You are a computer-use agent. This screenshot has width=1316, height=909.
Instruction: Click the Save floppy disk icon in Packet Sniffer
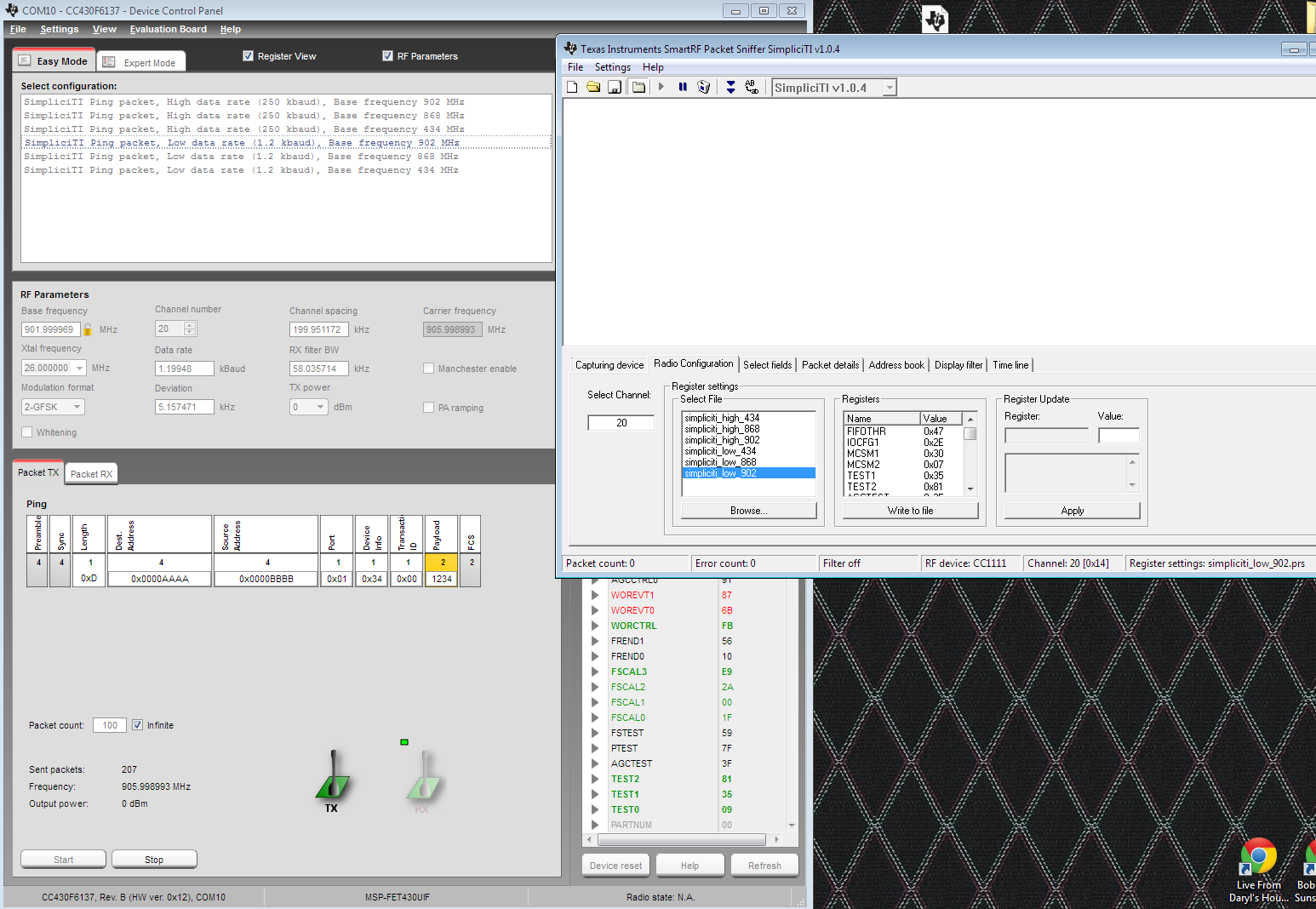coord(615,87)
